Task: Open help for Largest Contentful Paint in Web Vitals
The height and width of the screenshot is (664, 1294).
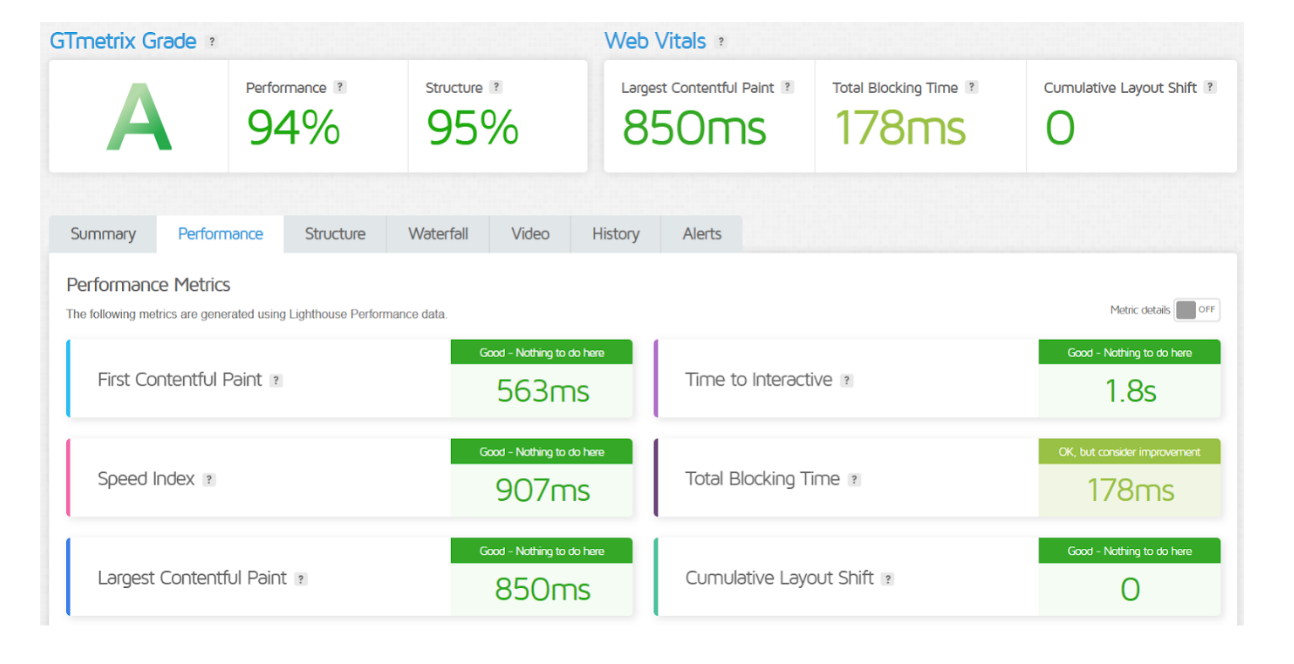Action: 788,88
